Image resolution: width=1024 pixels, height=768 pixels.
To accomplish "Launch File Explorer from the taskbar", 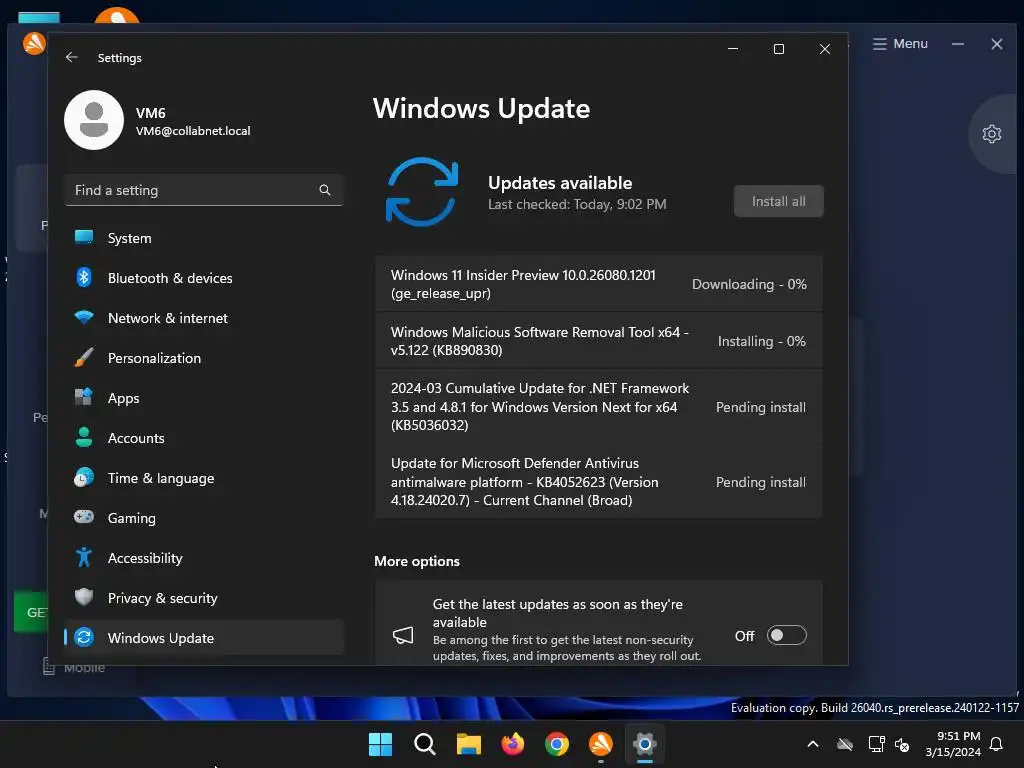I will pos(468,744).
